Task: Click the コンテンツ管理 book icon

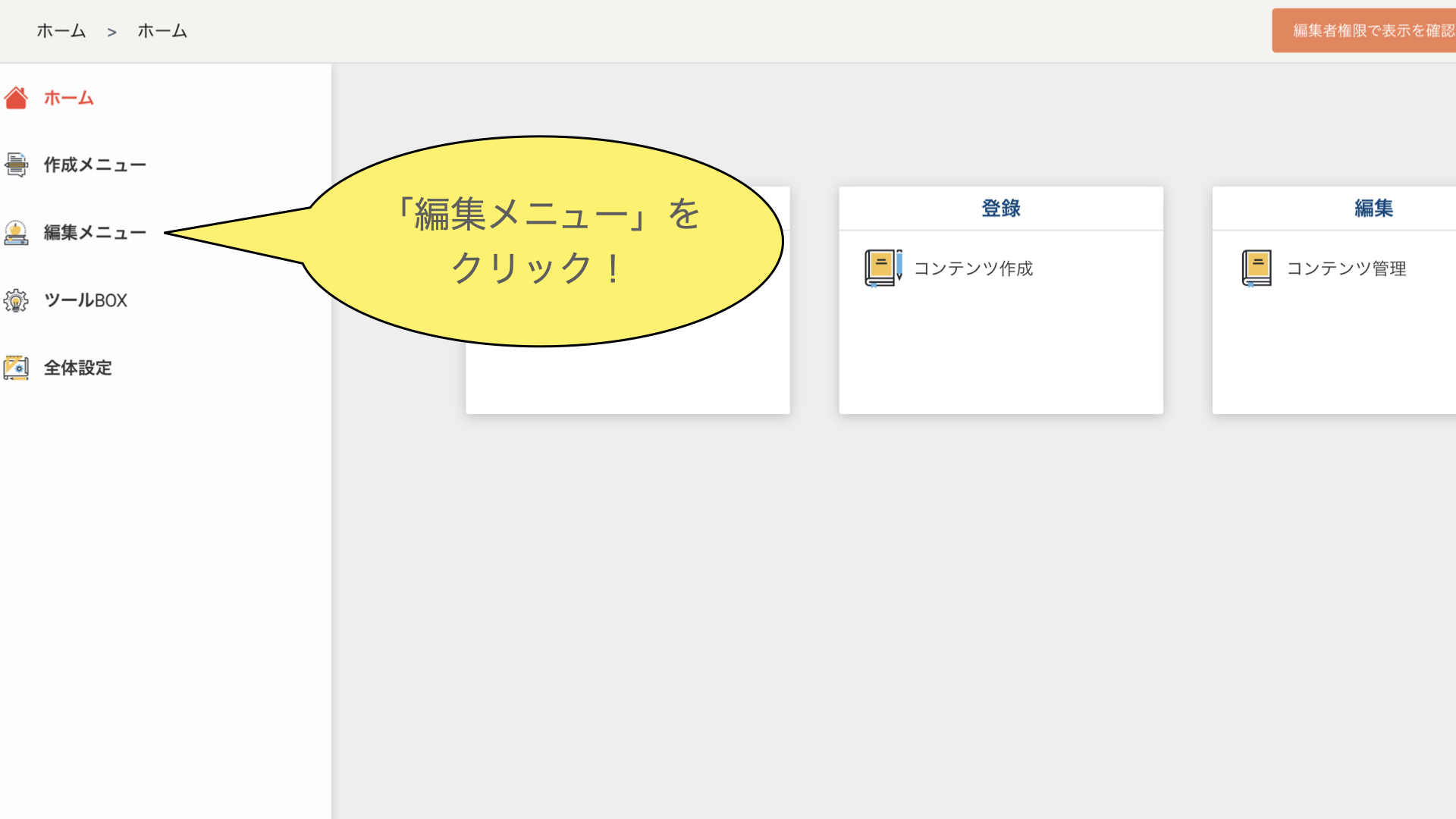Action: pyautogui.click(x=1256, y=268)
